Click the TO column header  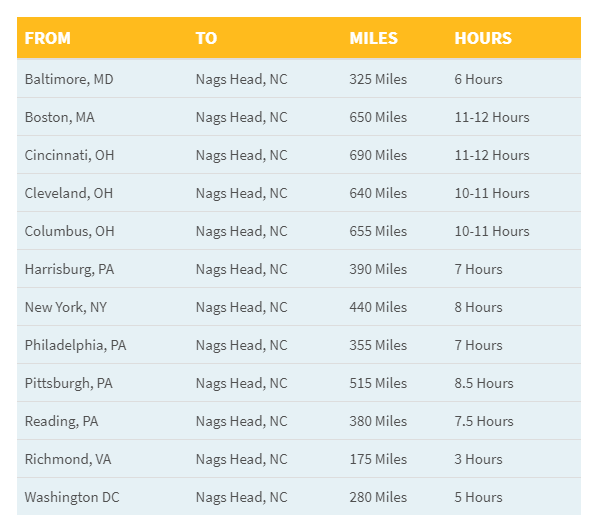coord(206,38)
